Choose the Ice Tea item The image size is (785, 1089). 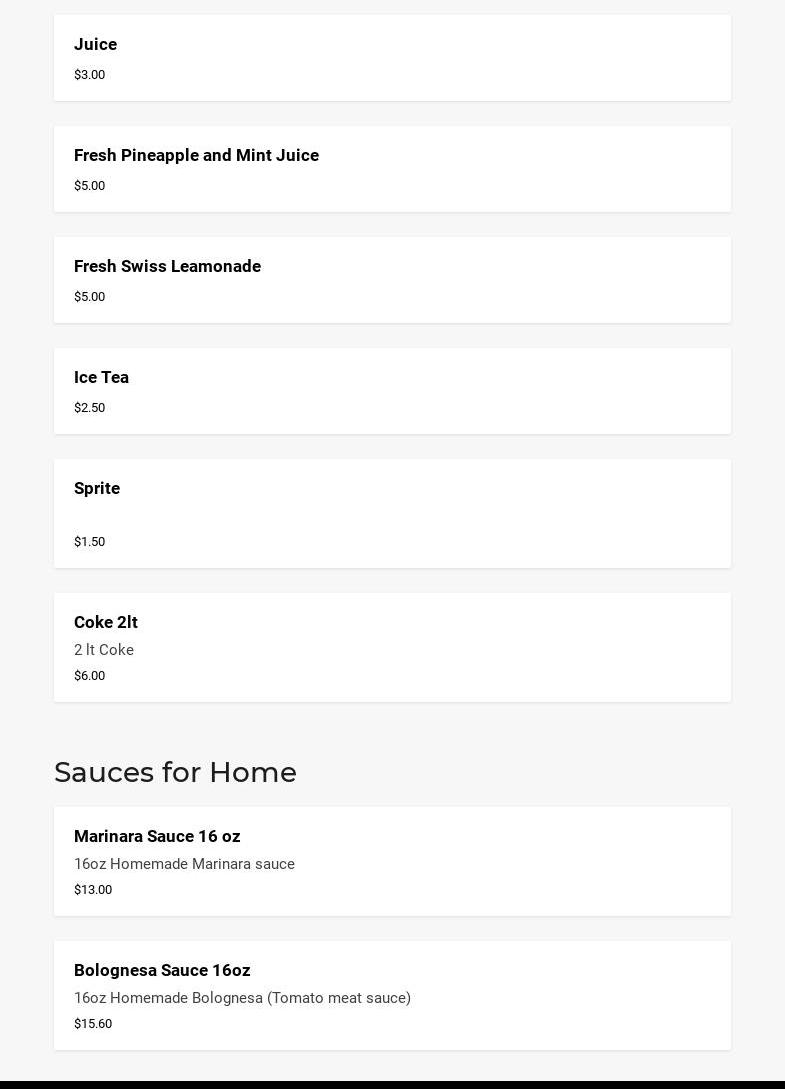click(101, 377)
